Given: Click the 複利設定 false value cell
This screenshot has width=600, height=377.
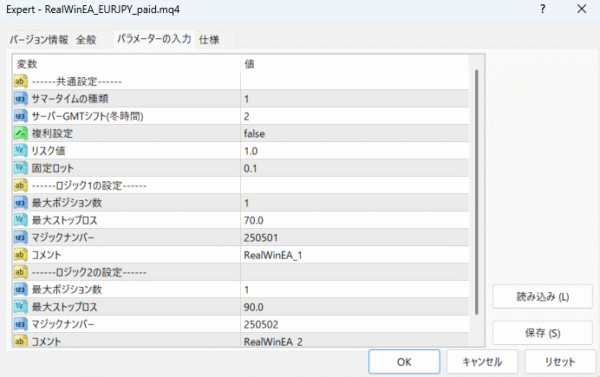Looking at the screenshot, I should pyautogui.click(x=354, y=133).
